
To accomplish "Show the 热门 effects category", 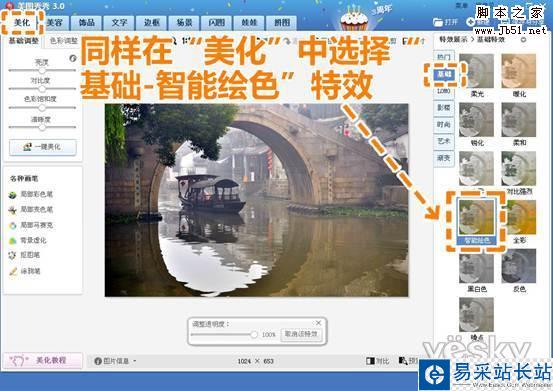I will pos(444,57).
